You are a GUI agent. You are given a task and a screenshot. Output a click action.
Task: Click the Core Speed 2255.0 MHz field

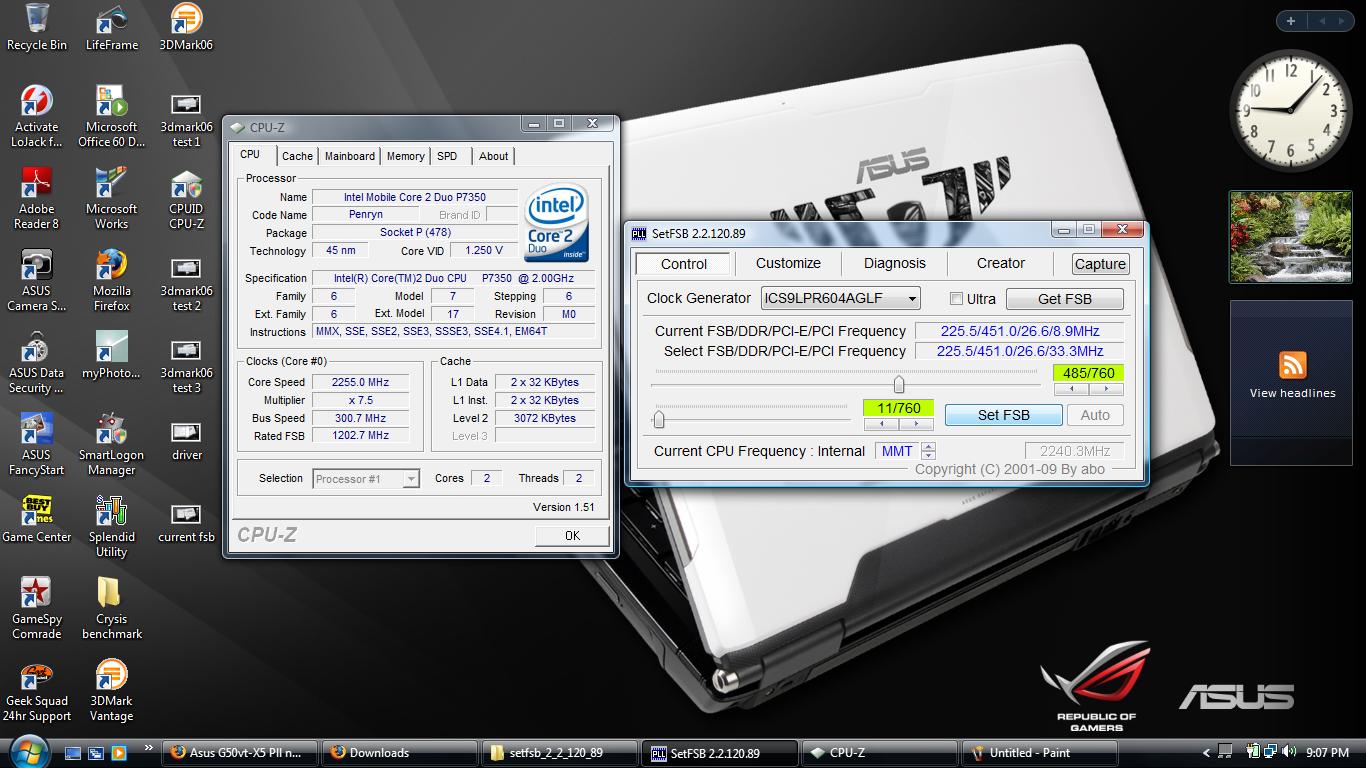pyautogui.click(x=361, y=382)
